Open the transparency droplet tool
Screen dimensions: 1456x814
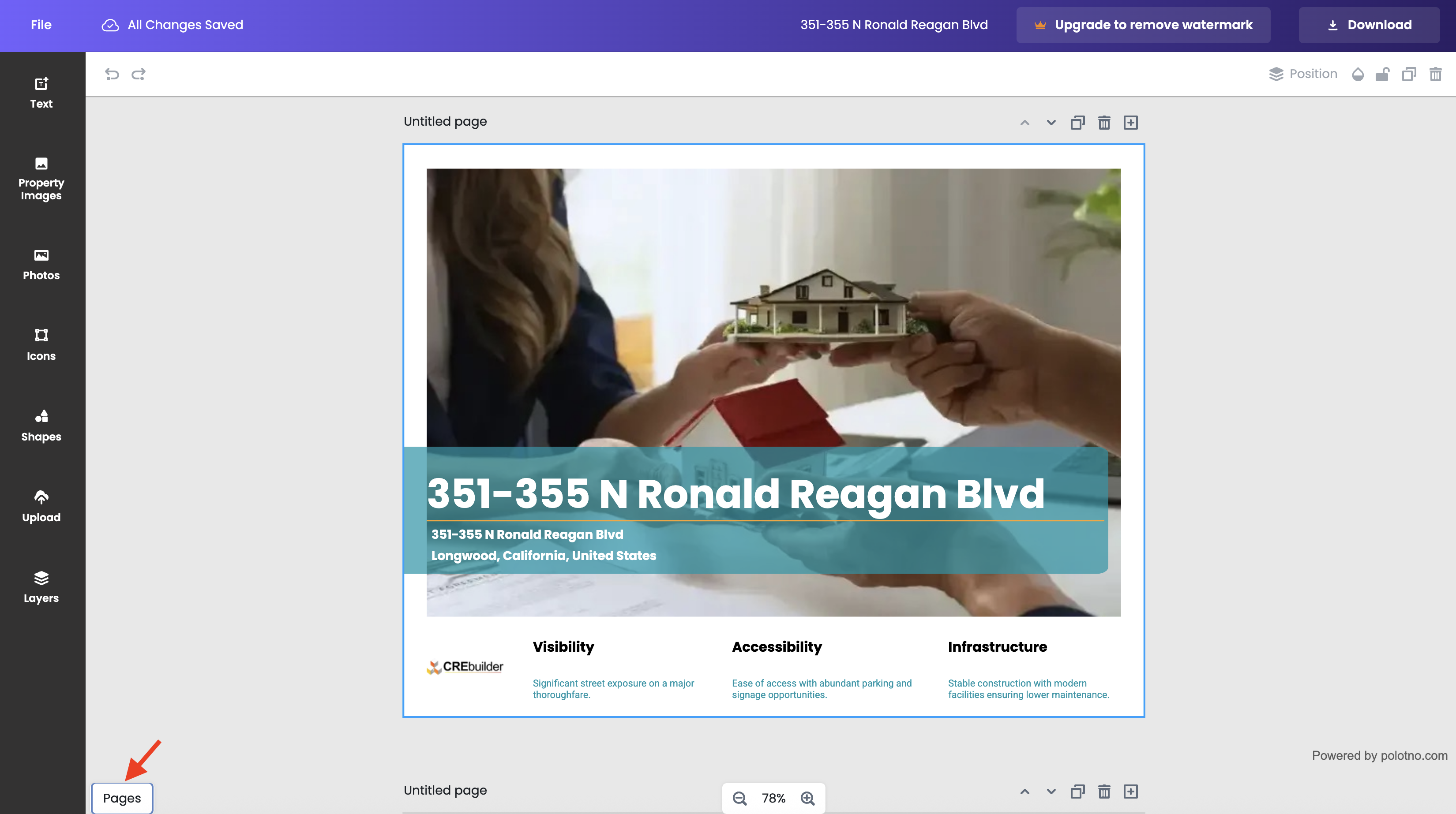click(x=1358, y=74)
